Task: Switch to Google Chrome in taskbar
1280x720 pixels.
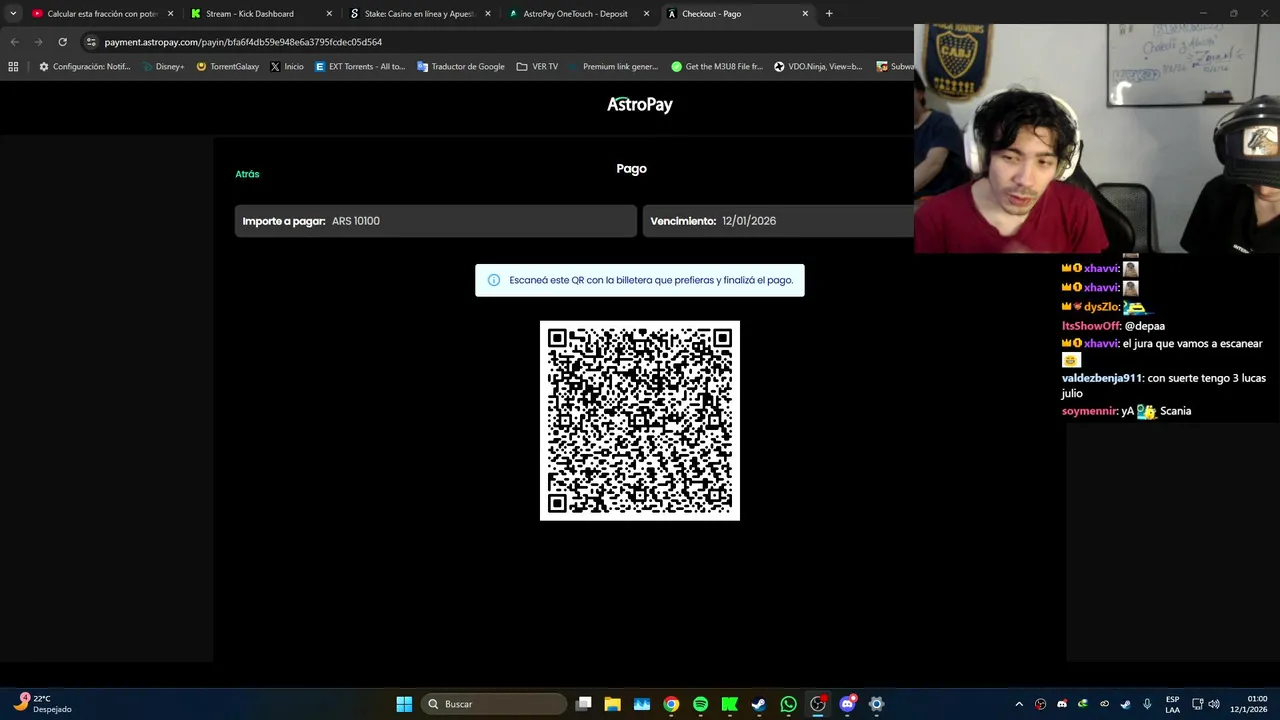Action: click(x=671, y=704)
